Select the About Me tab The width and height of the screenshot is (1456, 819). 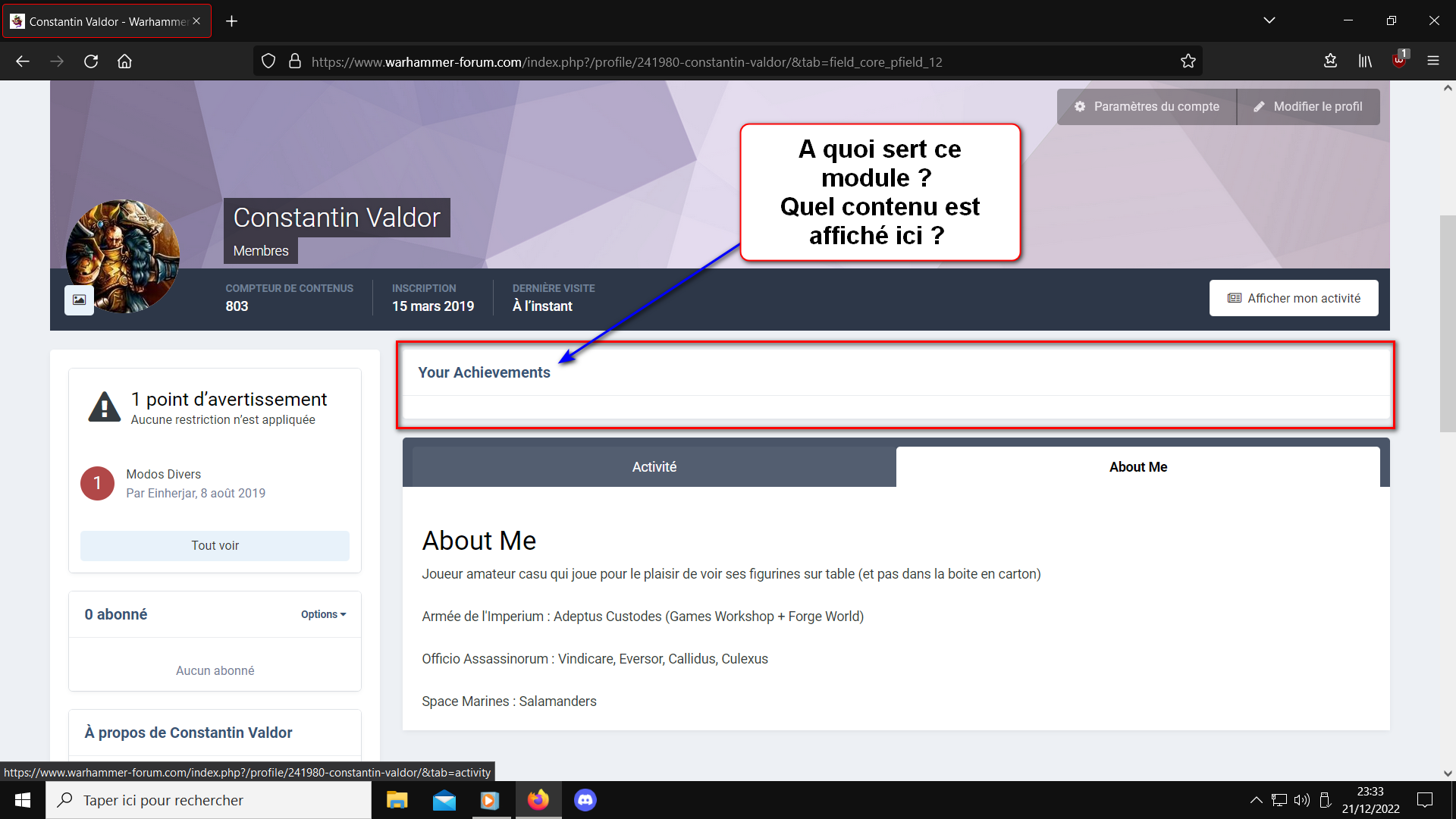(x=1137, y=467)
